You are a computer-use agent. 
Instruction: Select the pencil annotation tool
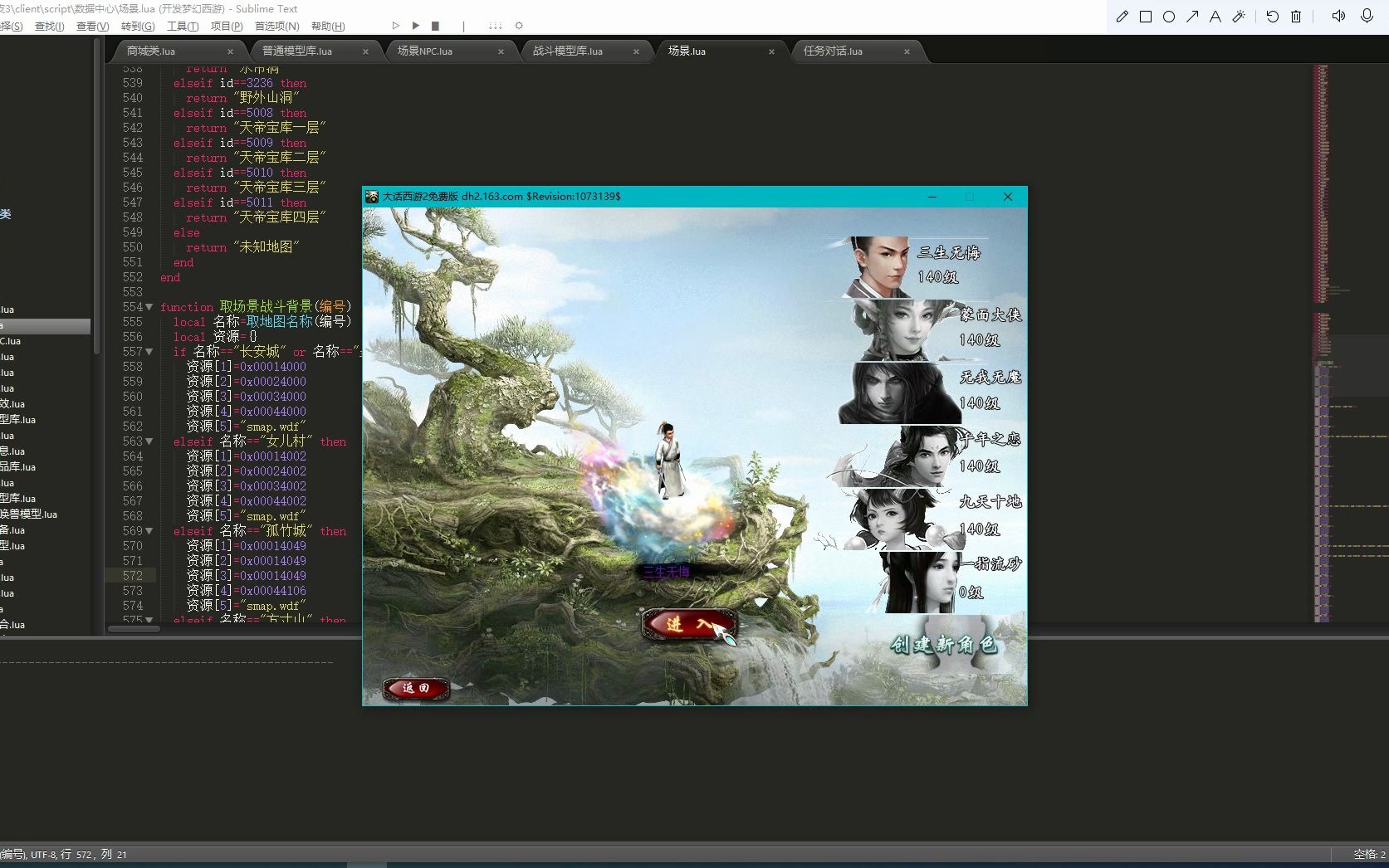point(1122,17)
